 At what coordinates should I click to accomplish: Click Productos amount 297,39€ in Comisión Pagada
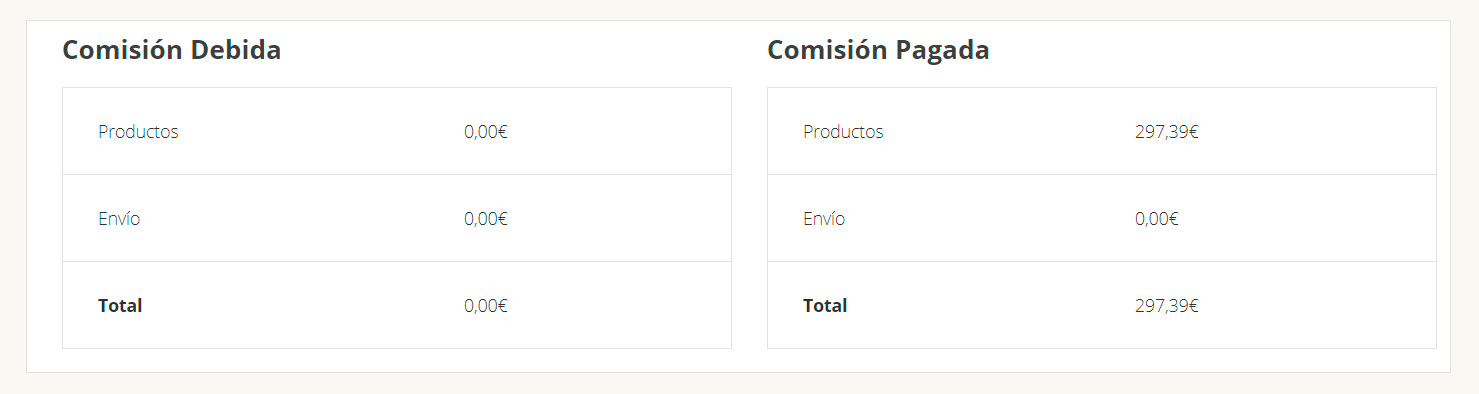click(1167, 131)
